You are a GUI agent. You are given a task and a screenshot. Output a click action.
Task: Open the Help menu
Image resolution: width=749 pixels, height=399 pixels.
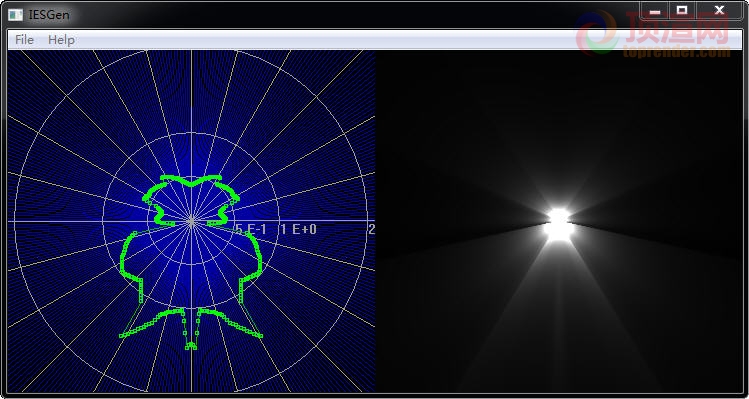click(x=61, y=40)
